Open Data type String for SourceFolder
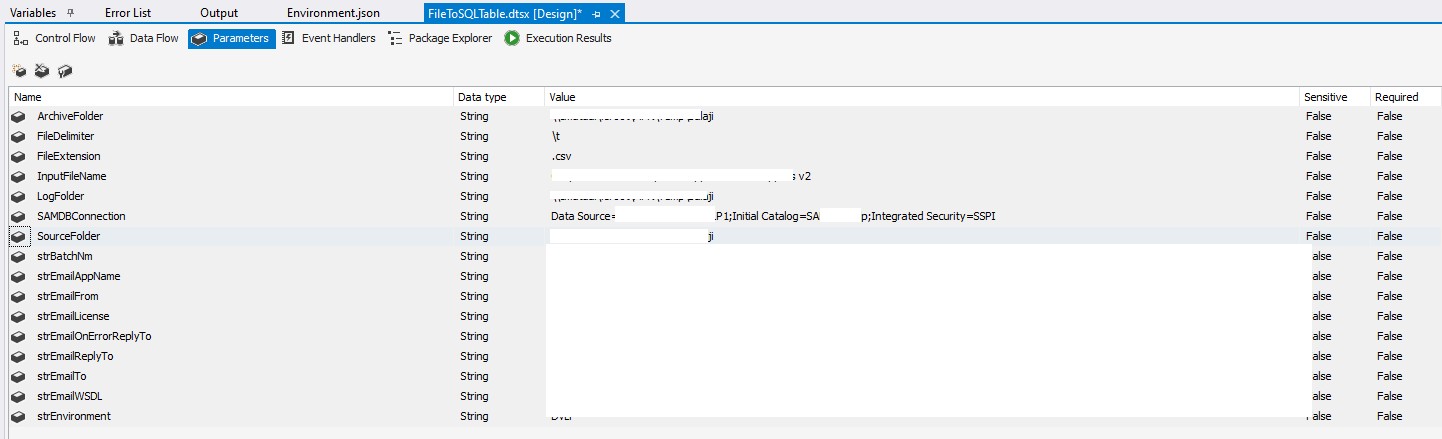This screenshot has width=1442, height=439. pos(474,236)
